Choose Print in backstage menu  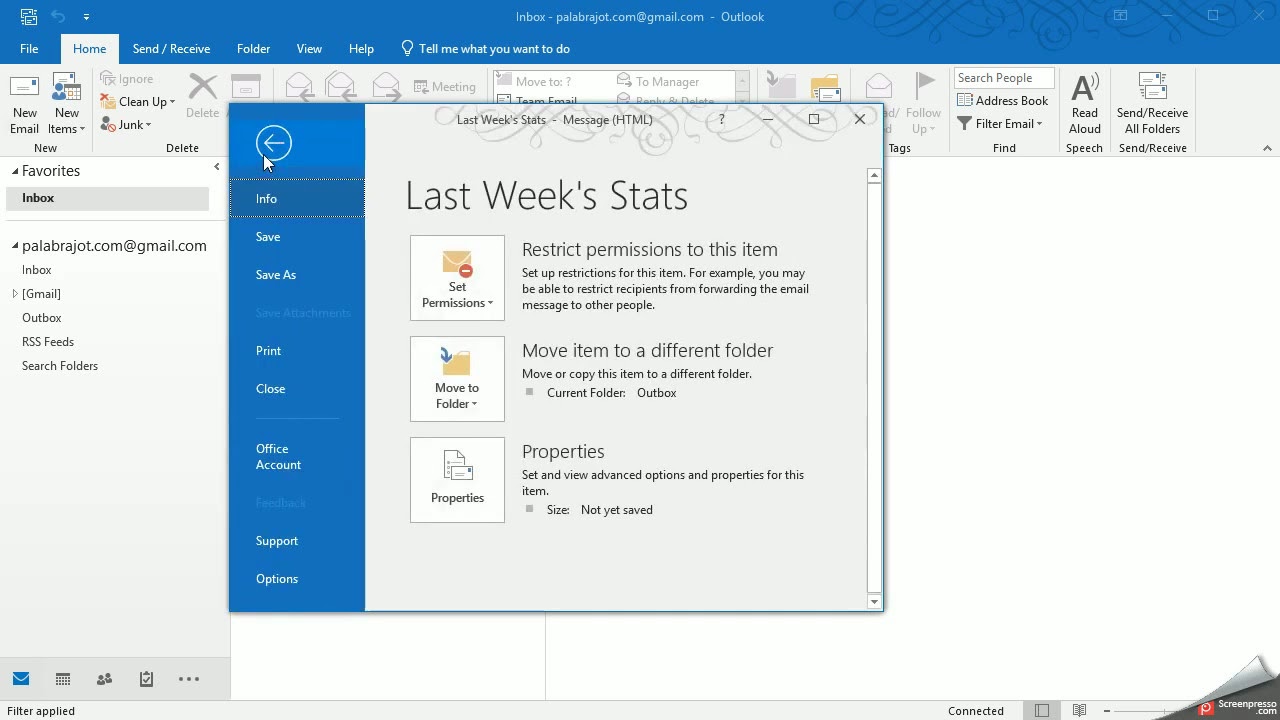point(297,350)
